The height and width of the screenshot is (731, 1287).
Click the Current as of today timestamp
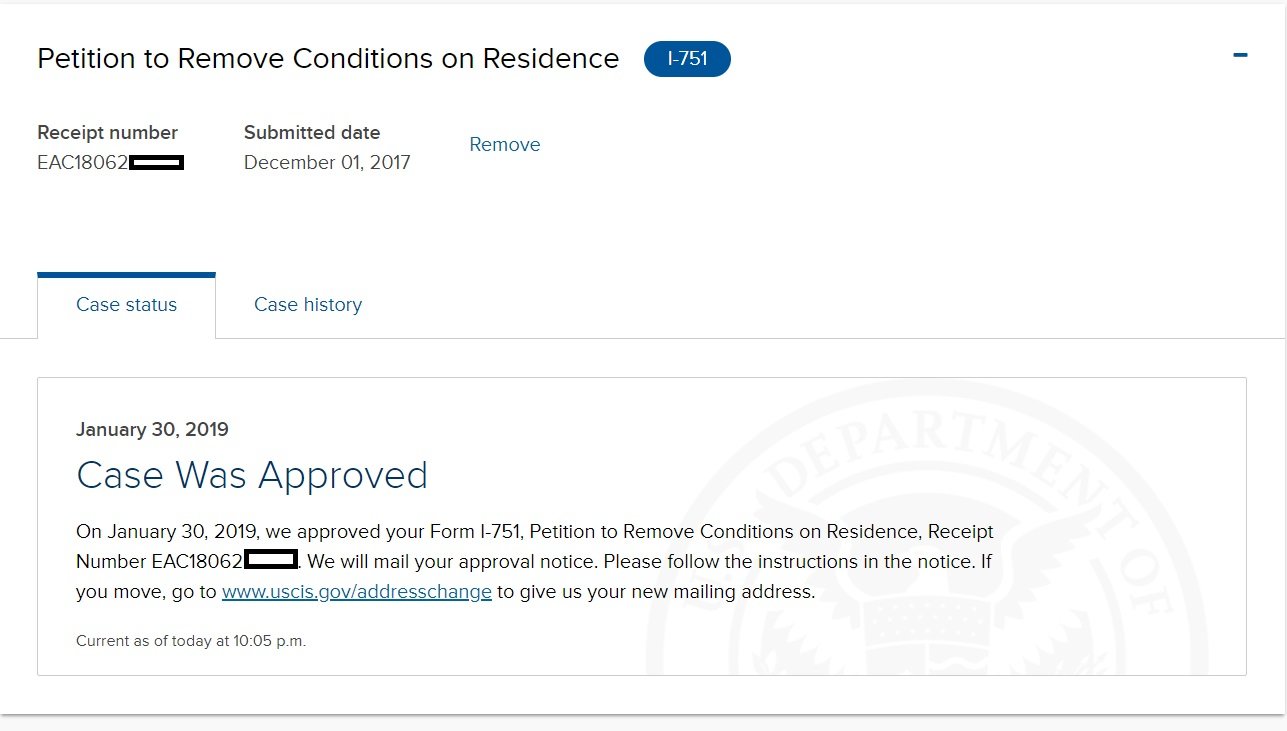[x=191, y=641]
